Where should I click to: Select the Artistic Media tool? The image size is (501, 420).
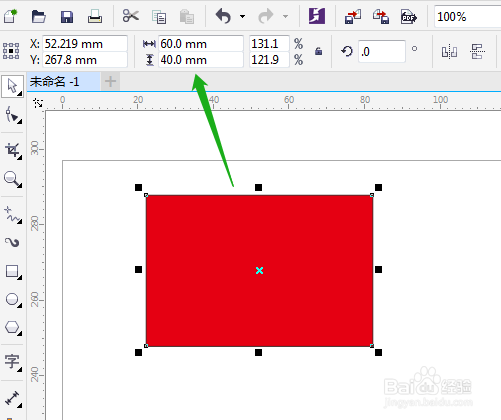tap(13, 242)
